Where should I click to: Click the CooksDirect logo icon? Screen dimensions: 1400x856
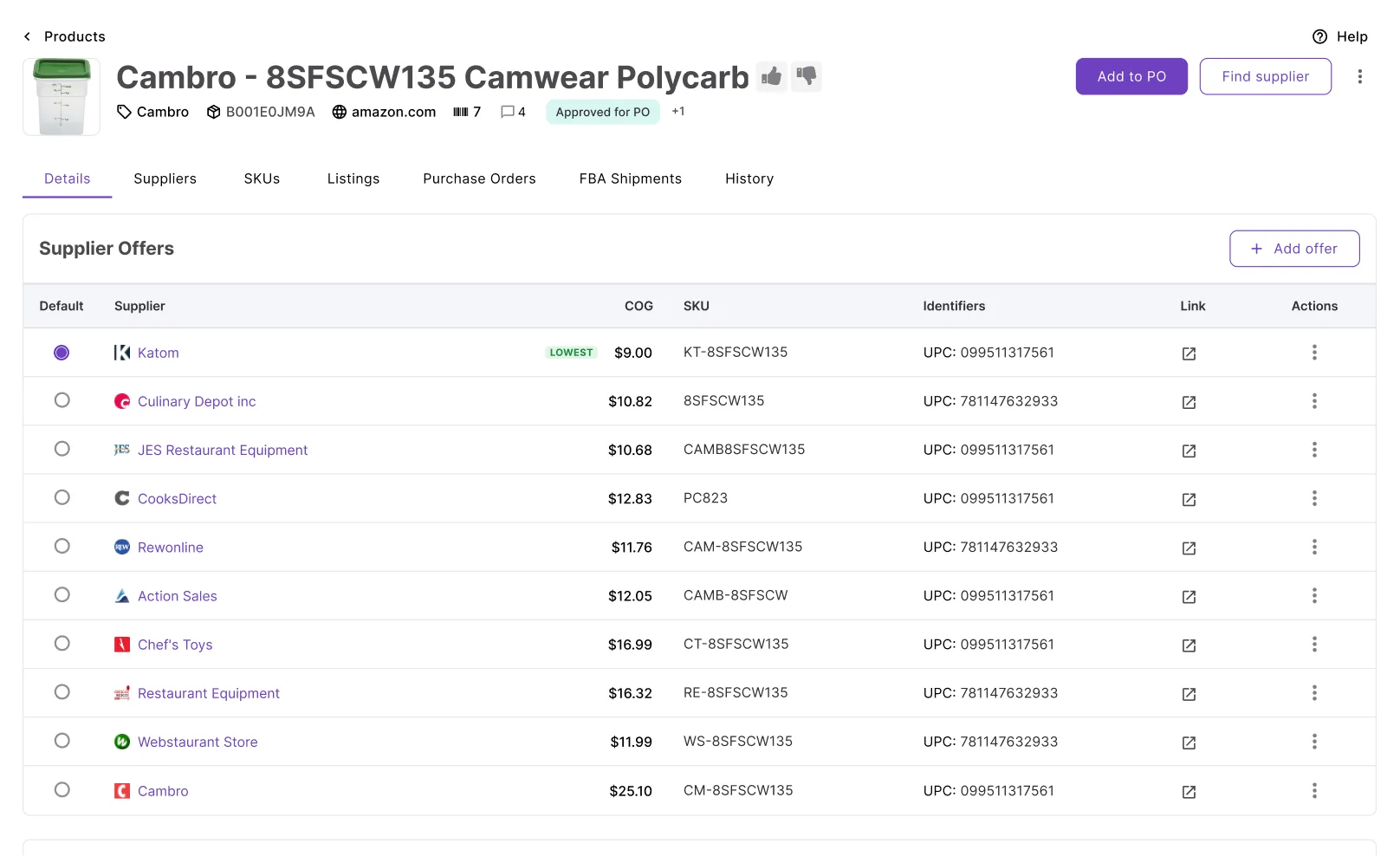coord(122,498)
